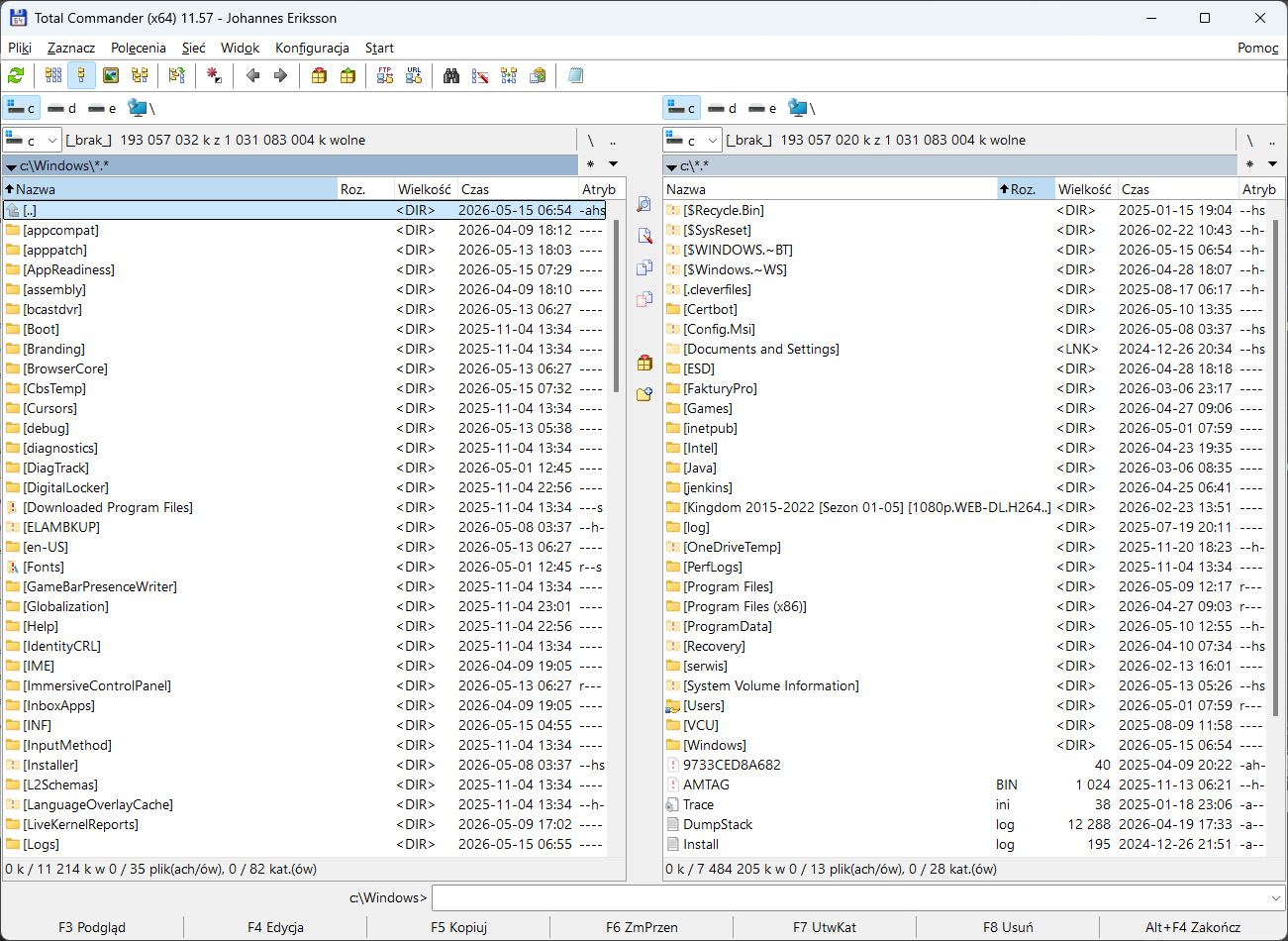Select drive e in the right panel
This screenshot has width=1288, height=941.
(762, 108)
